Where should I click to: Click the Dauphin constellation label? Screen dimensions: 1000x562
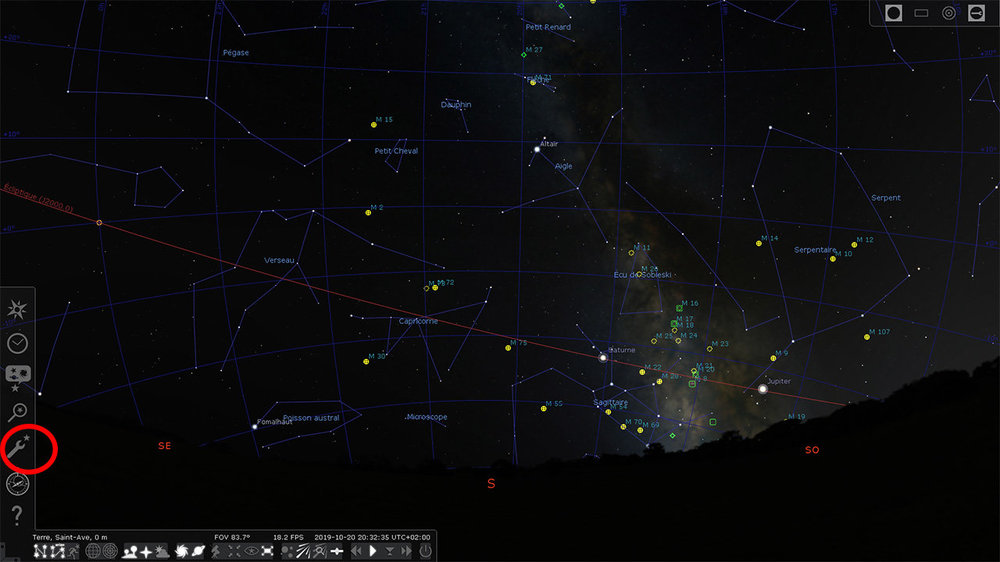coord(456,105)
